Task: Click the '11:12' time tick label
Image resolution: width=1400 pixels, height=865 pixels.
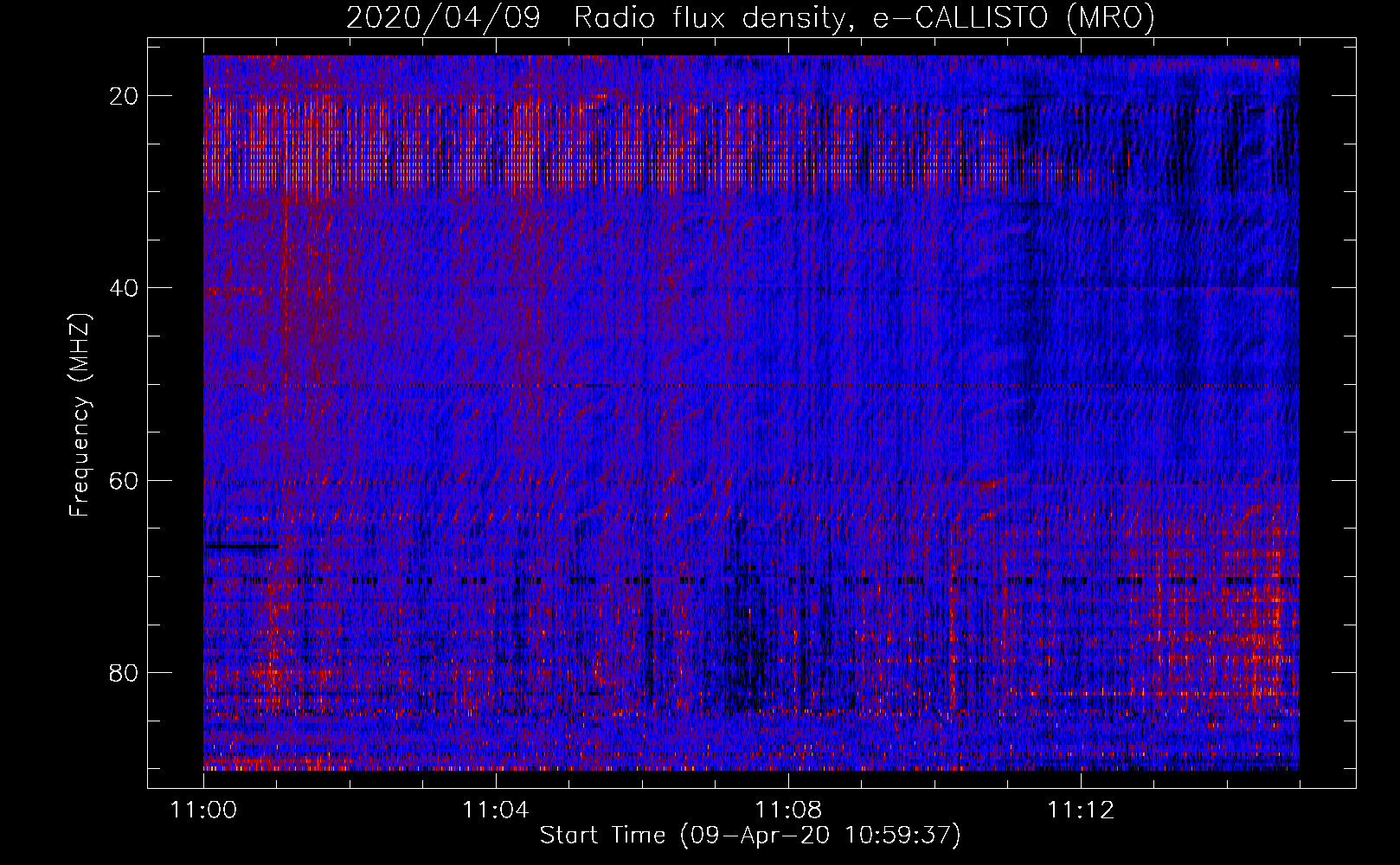Action: coord(1081,810)
